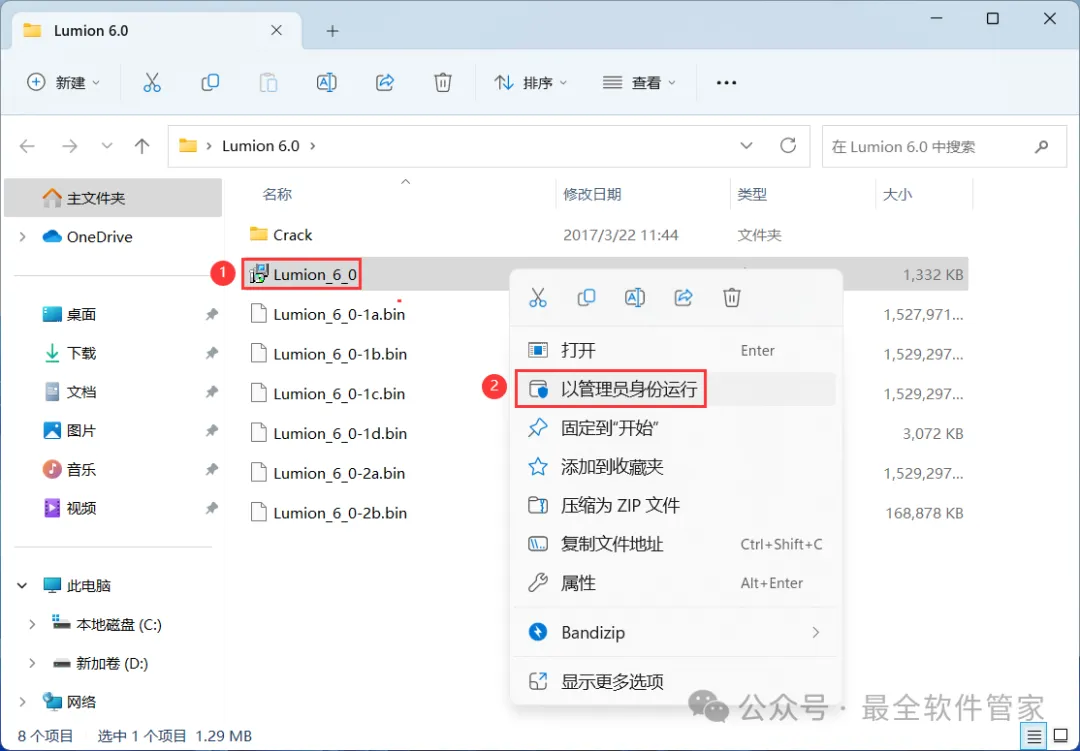Close the Lumion 6.0 tab
1080x751 pixels.
pos(276,30)
